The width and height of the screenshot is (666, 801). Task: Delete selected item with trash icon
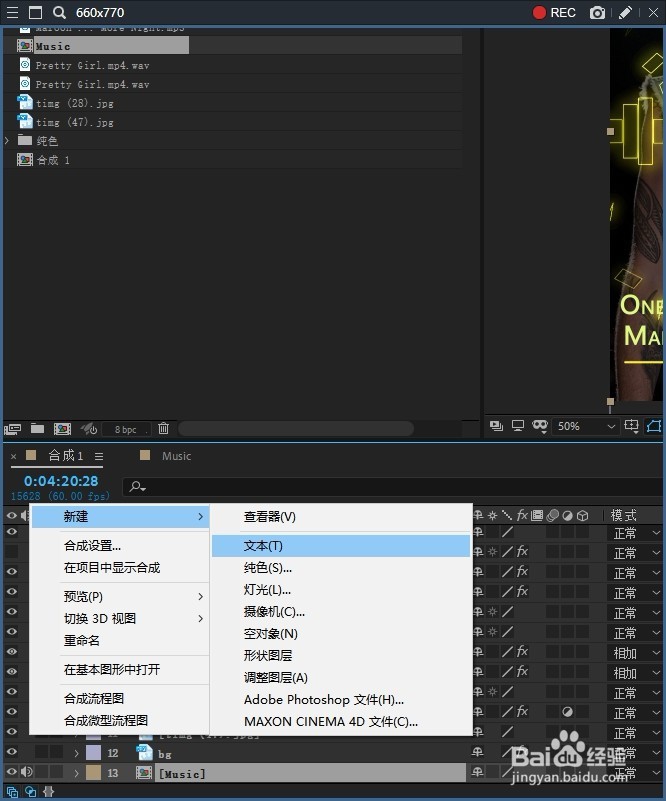pyautogui.click(x=163, y=428)
